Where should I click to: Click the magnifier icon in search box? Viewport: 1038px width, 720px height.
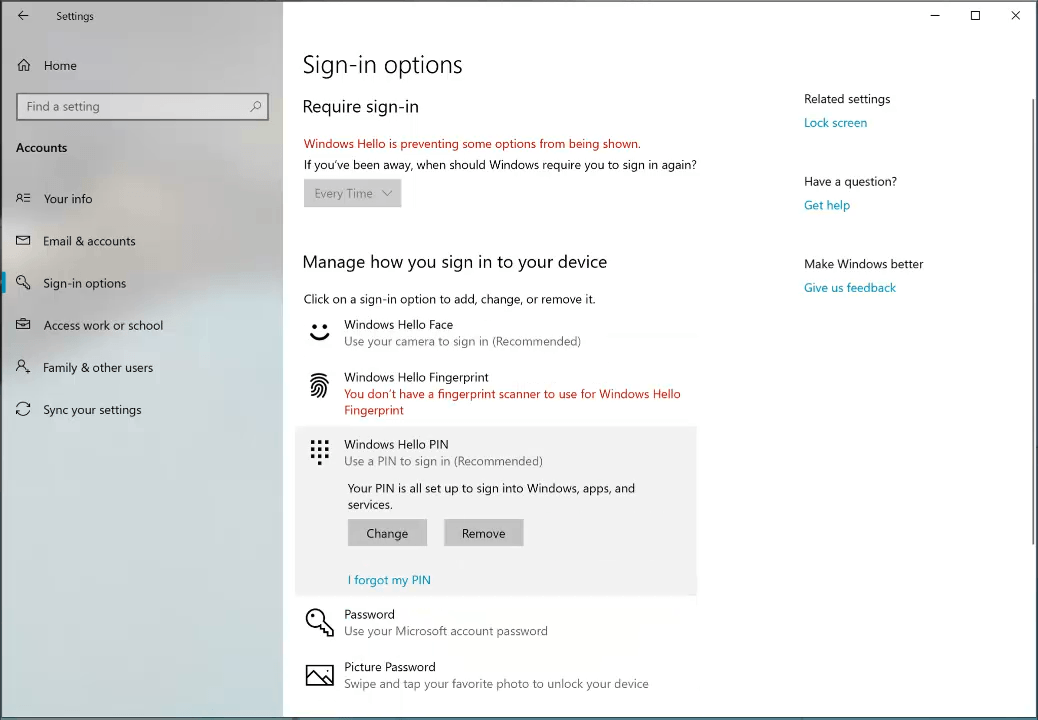(255, 106)
